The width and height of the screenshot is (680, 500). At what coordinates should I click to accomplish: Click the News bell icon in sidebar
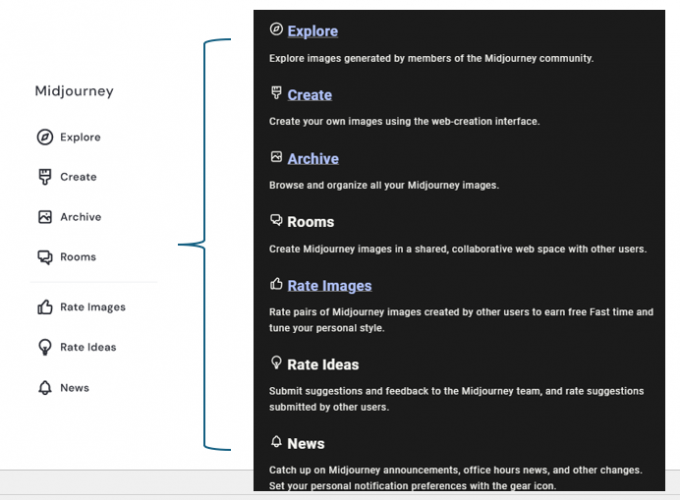[45, 387]
